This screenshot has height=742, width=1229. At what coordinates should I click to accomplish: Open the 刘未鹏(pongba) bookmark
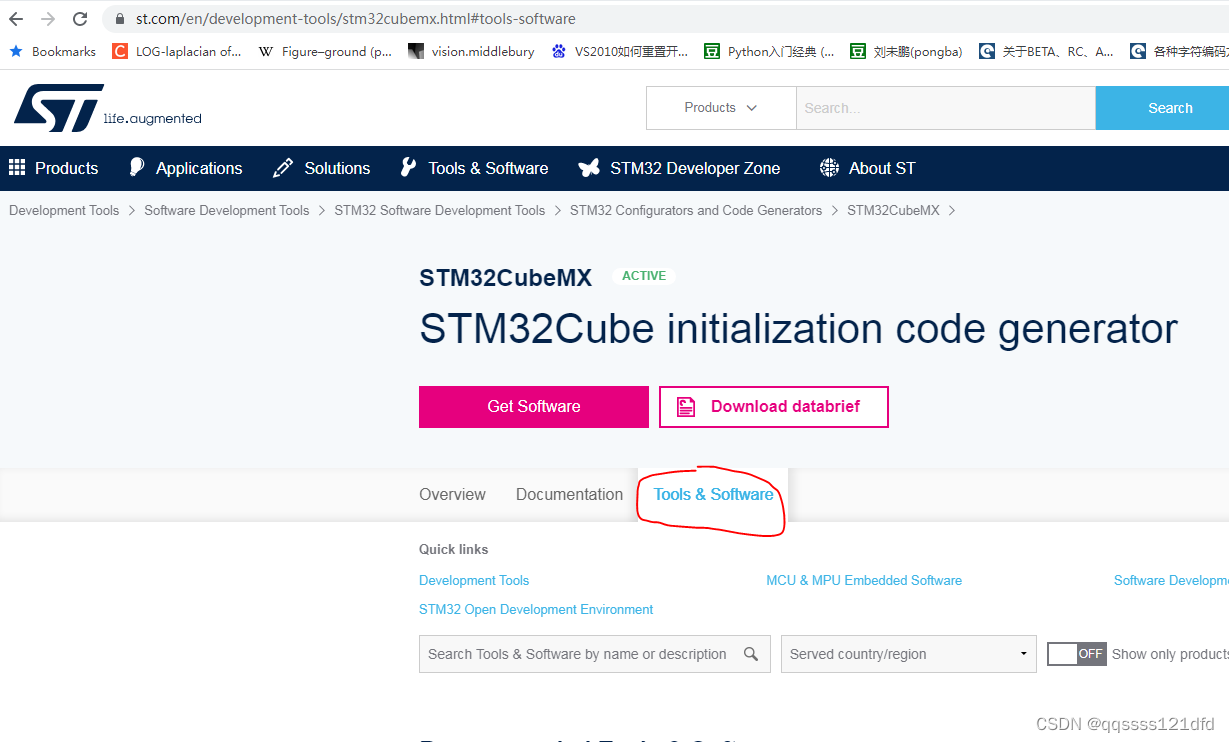point(906,51)
